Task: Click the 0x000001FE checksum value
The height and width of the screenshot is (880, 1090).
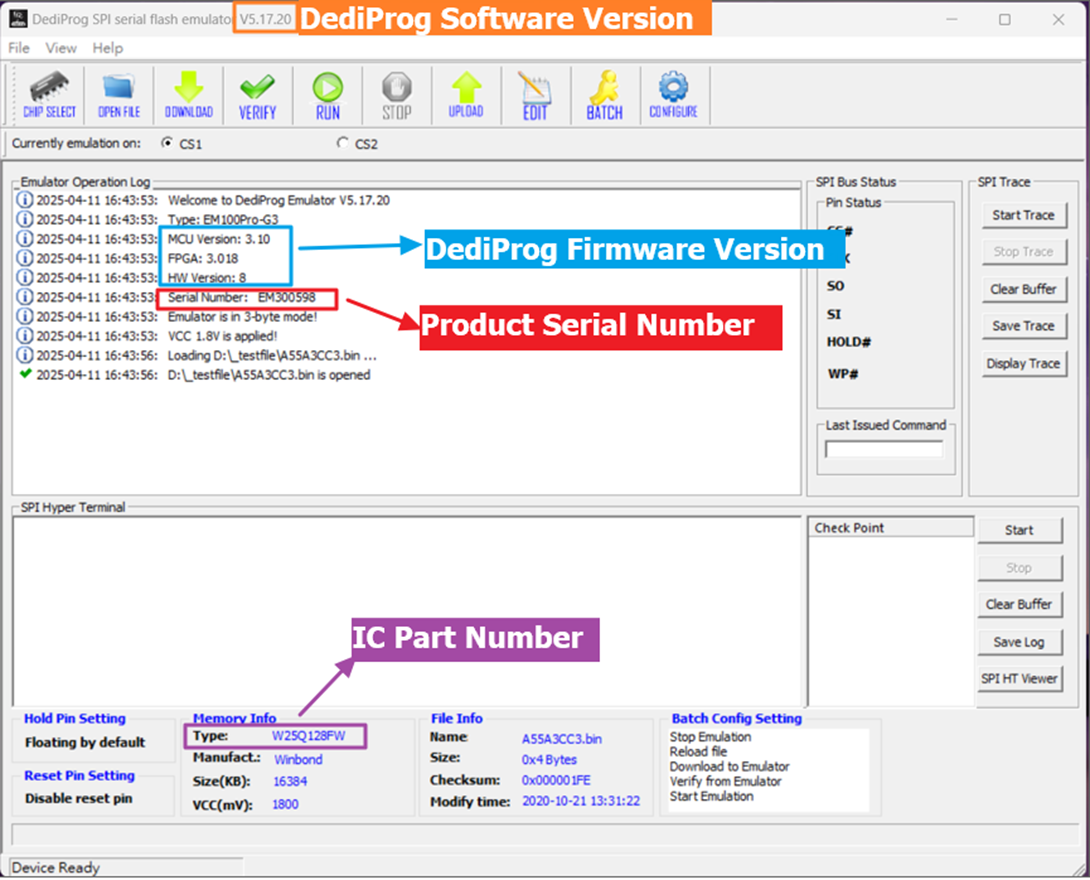Action: tap(556, 781)
